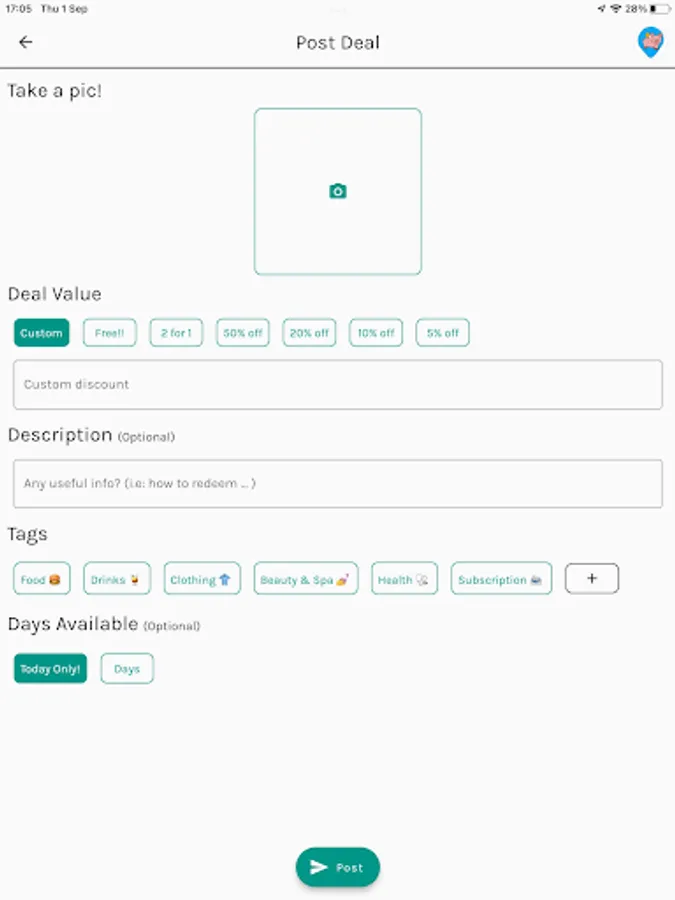675x900 pixels.
Task: Select Today Only! availability option
Action: [51, 669]
